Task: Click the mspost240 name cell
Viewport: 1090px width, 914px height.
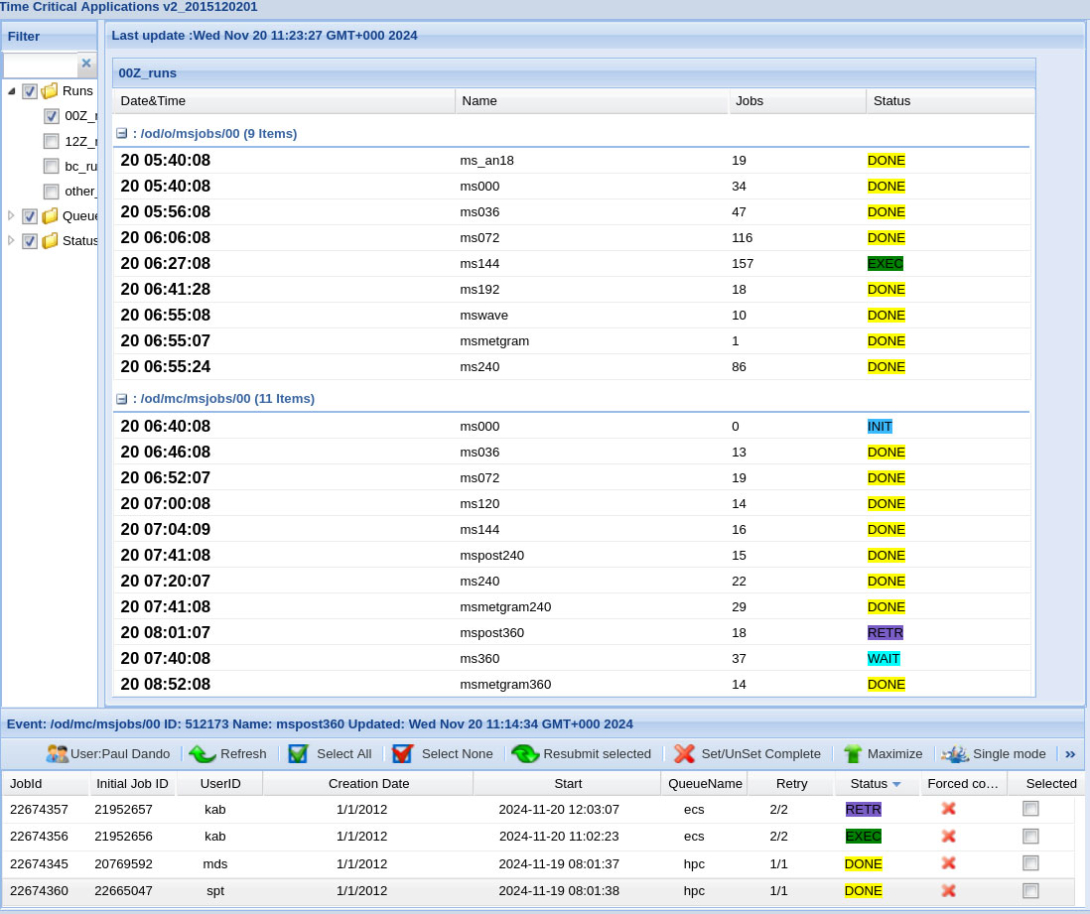Action: [x=491, y=555]
